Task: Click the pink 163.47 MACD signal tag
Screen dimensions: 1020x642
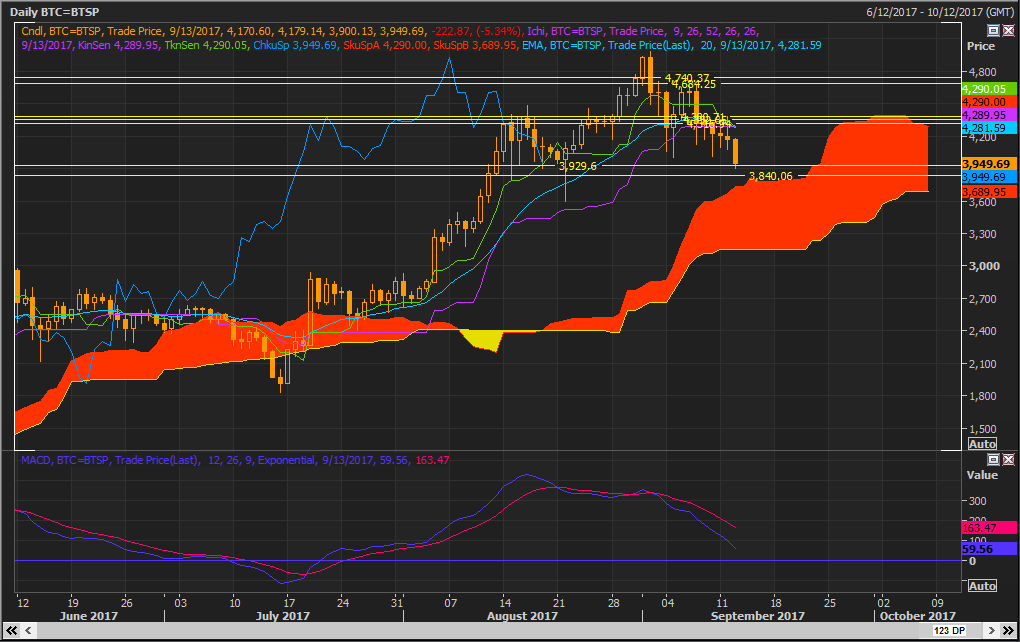Action: 989,528
